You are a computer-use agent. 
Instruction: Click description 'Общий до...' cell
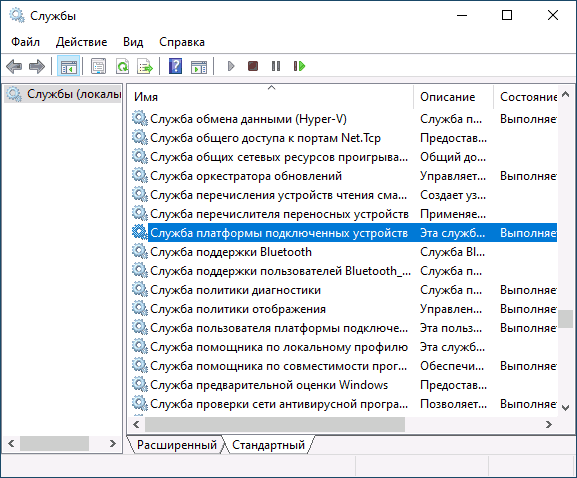pos(453,157)
